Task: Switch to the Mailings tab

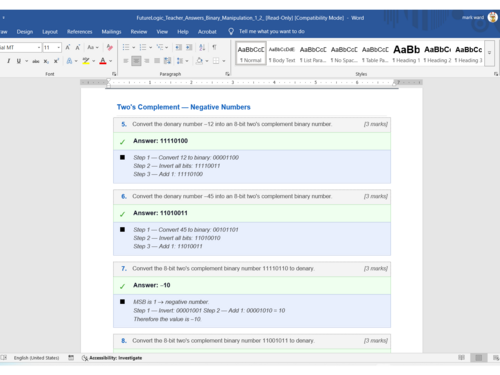Action: pos(111,32)
